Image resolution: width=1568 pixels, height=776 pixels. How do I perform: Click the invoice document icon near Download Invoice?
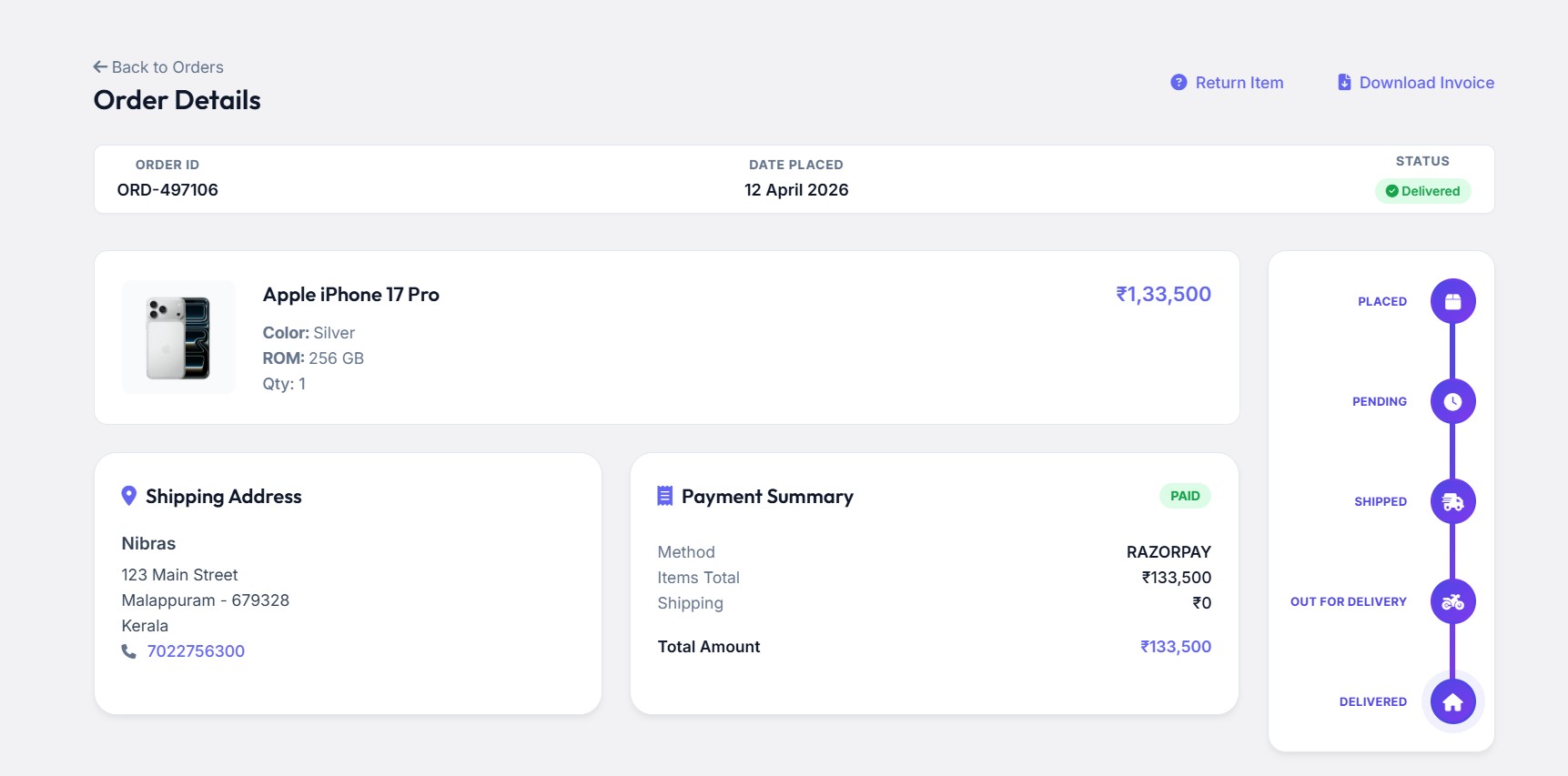pos(1344,81)
